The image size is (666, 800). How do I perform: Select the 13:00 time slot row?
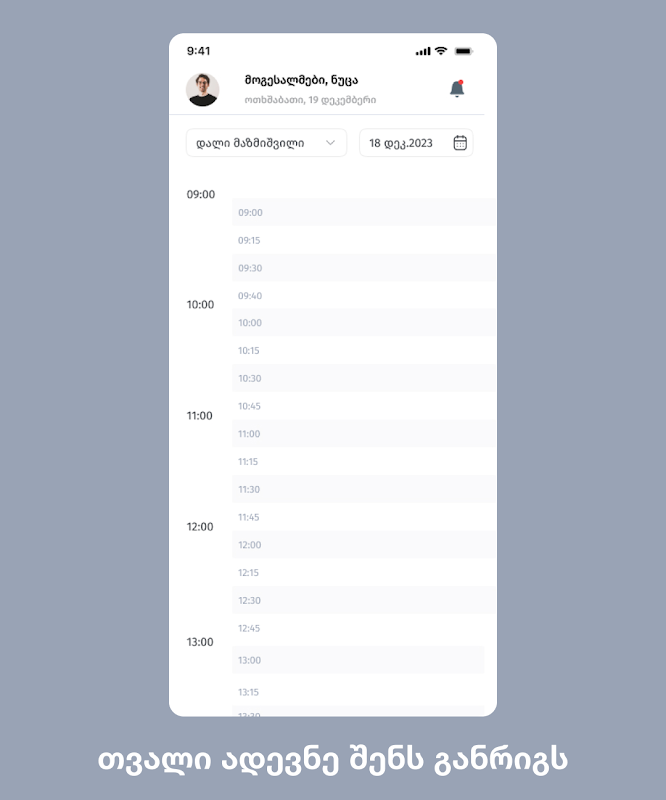point(358,660)
